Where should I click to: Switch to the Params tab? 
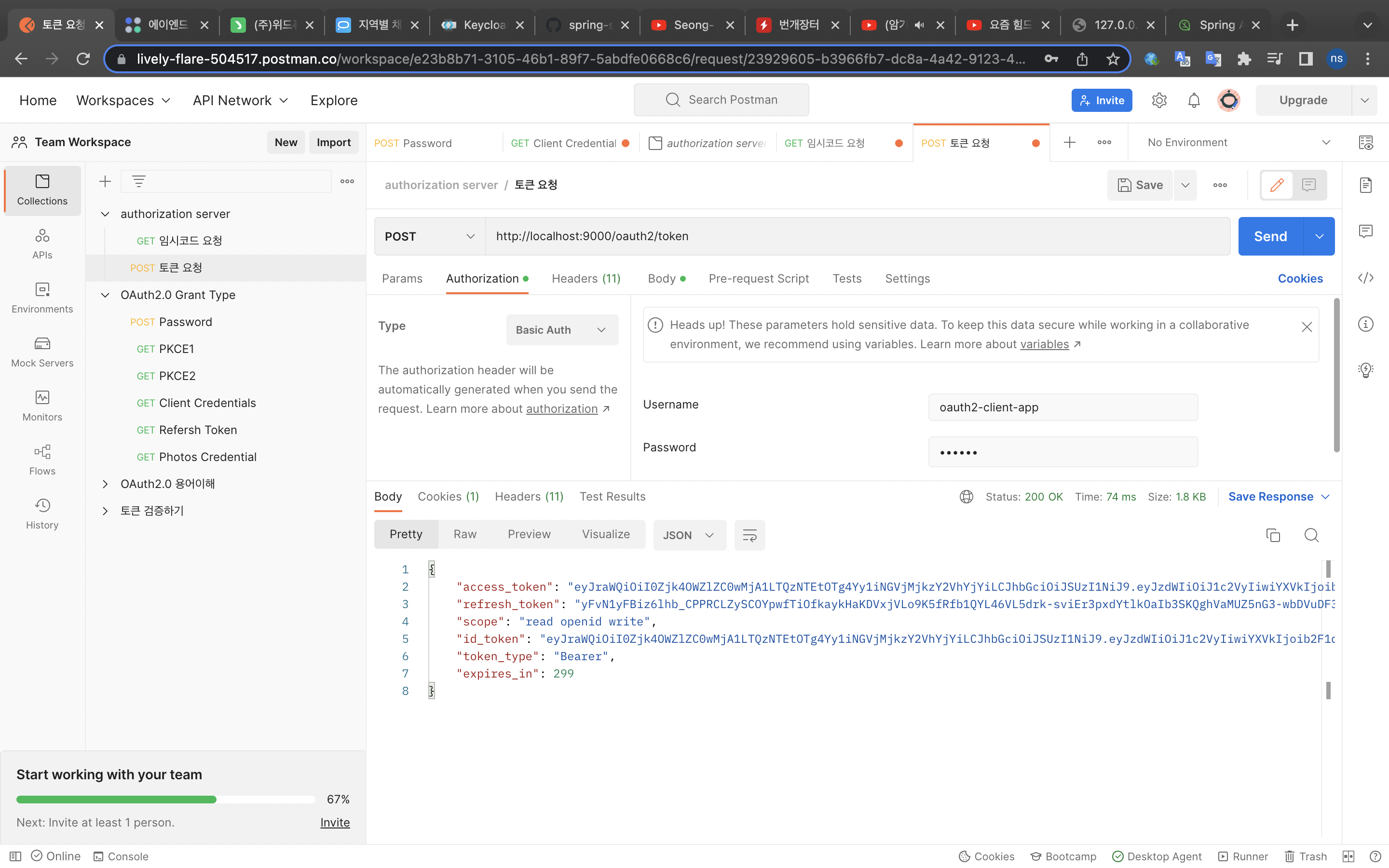402,278
